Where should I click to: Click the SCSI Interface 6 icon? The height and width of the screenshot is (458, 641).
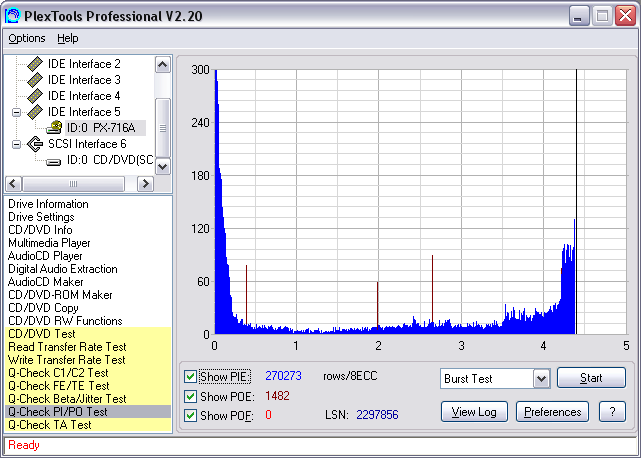point(35,144)
